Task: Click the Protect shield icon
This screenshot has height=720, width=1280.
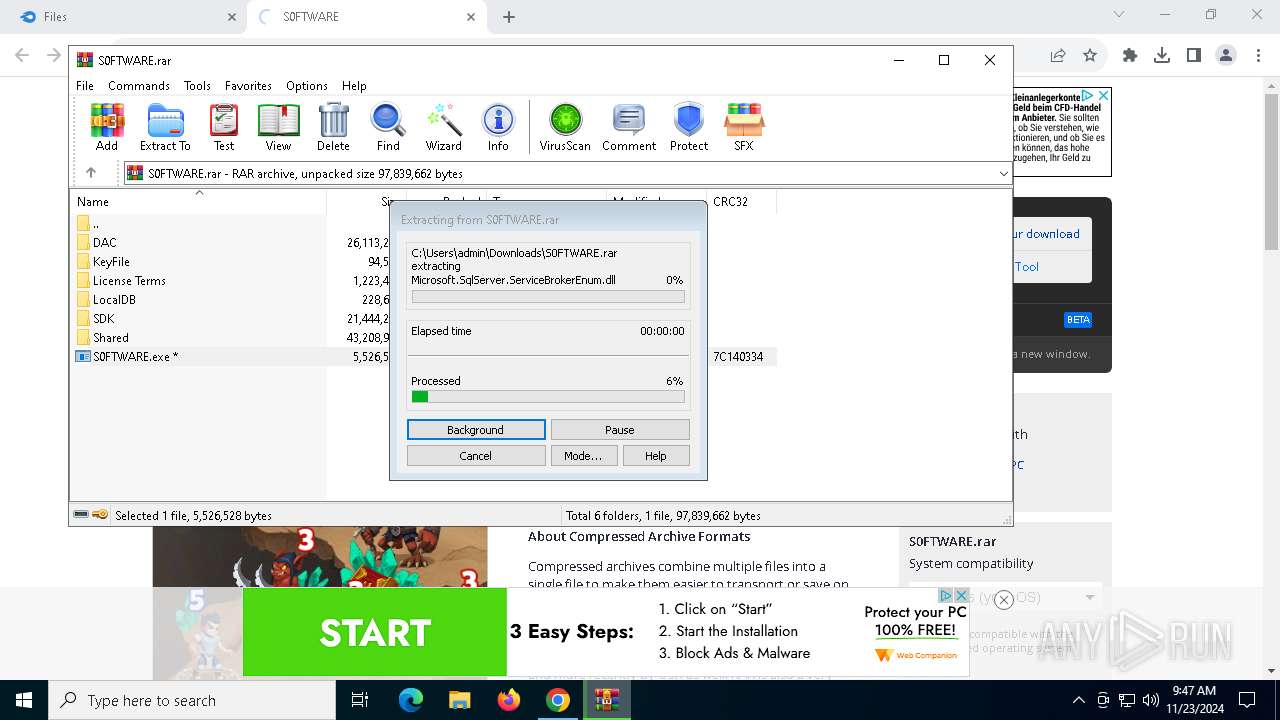Action: click(x=689, y=127)
